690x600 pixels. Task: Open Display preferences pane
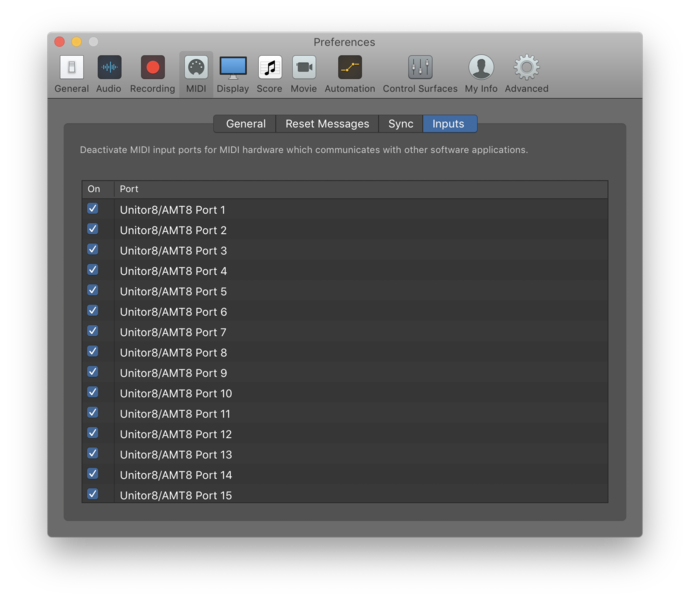(x=233, y=74)
